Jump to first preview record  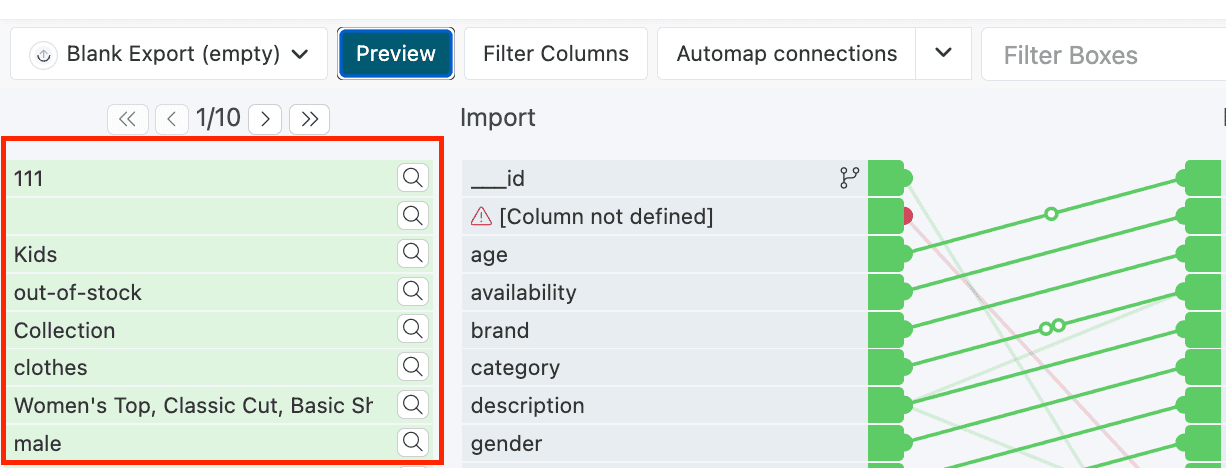pos(127,119)
